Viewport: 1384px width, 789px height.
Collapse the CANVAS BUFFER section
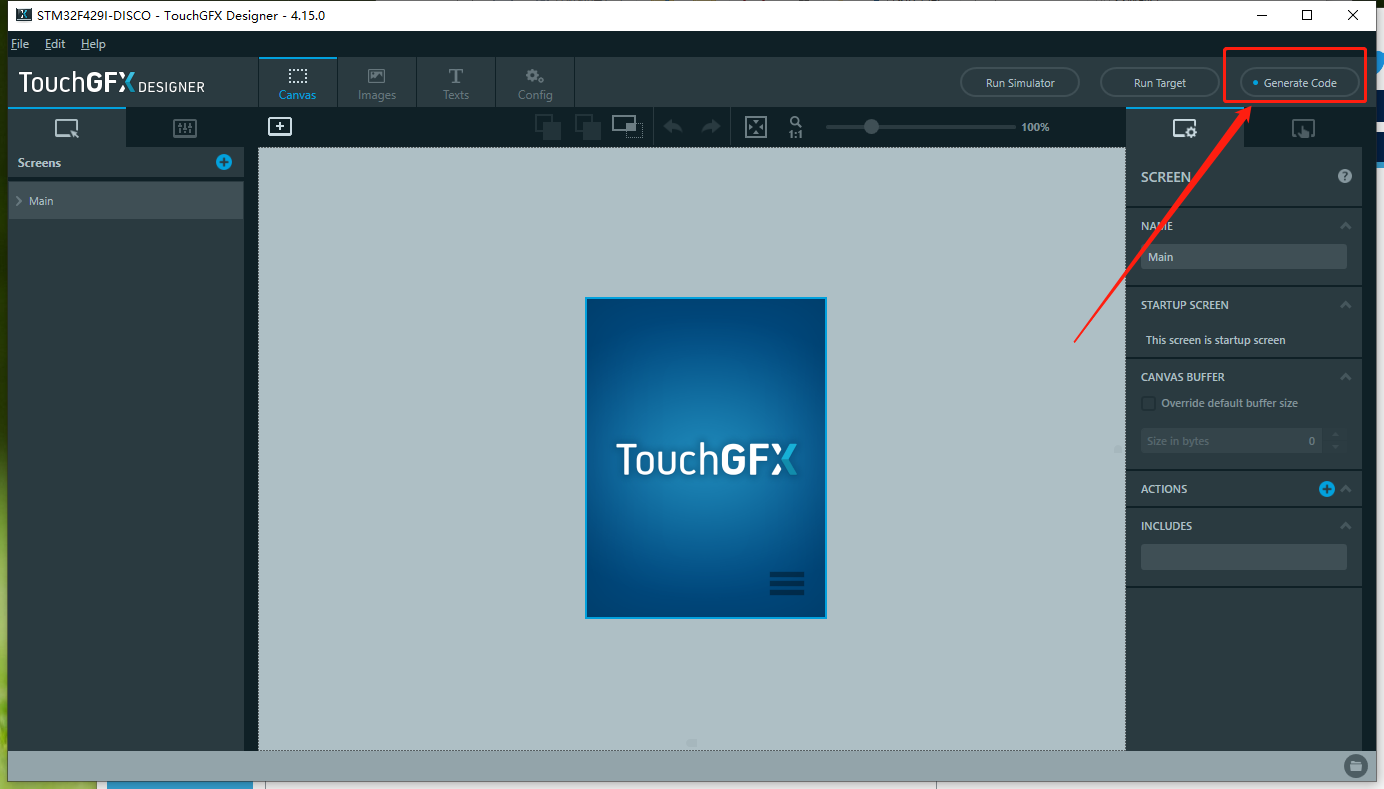[1346, 377]
